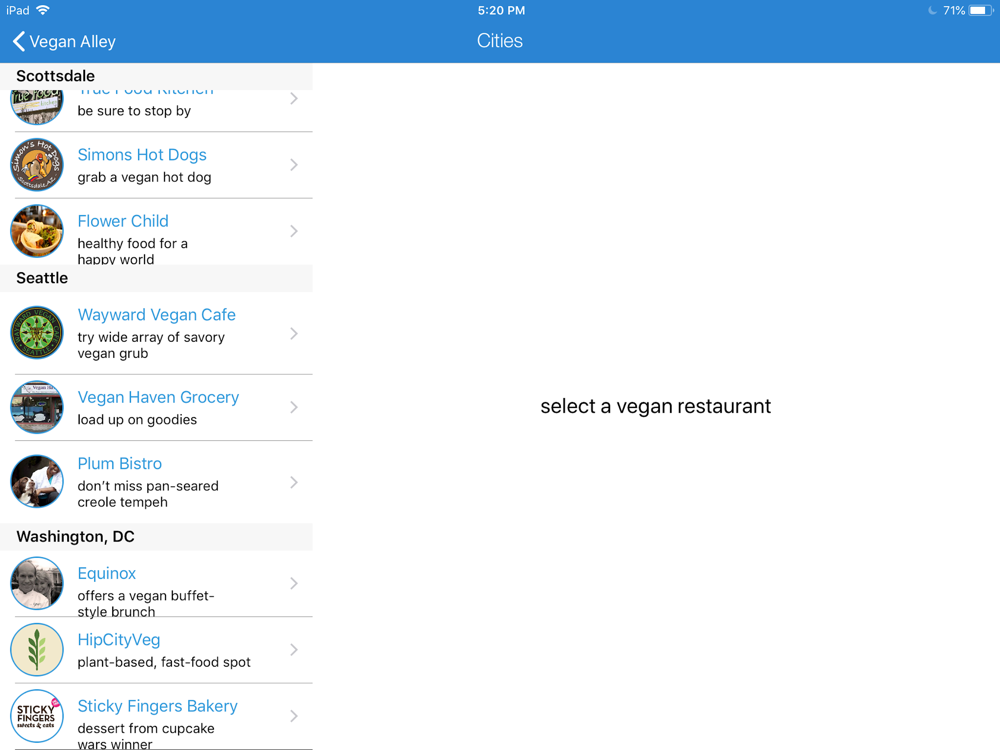Viewport: 1000px width, 750px height.
Task: Open Sticky Fingers Bakery link
Action: (157, 706)
